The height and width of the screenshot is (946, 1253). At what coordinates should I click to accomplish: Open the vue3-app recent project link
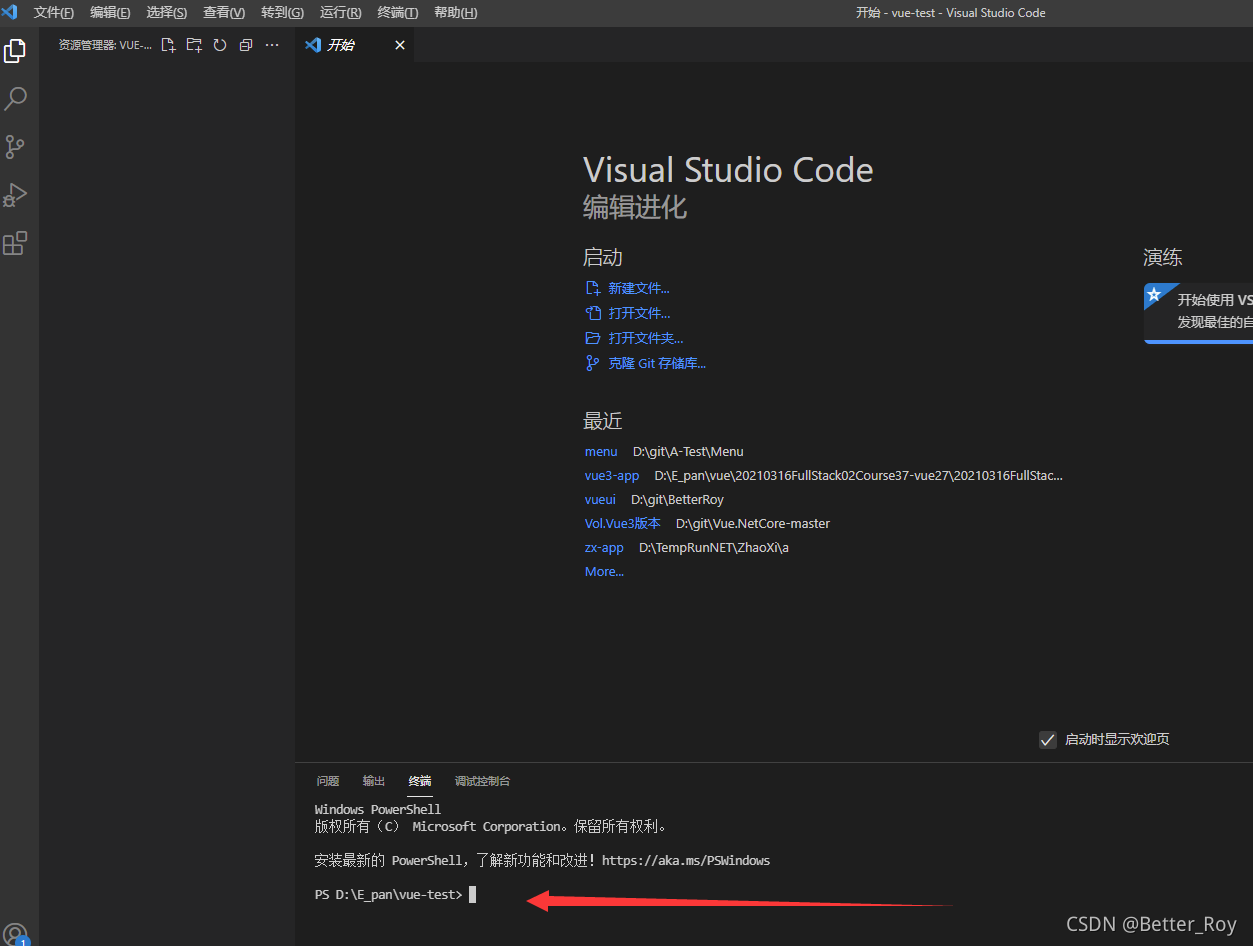point(611,475)
